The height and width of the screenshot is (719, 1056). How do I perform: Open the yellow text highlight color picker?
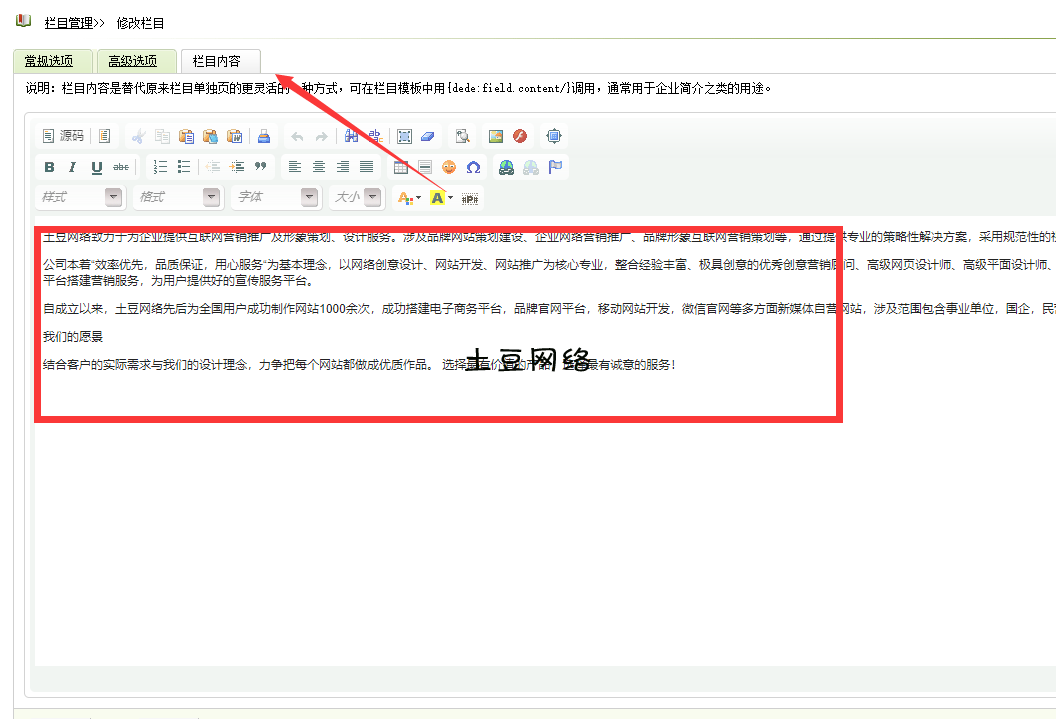click(x=440, y=196)
